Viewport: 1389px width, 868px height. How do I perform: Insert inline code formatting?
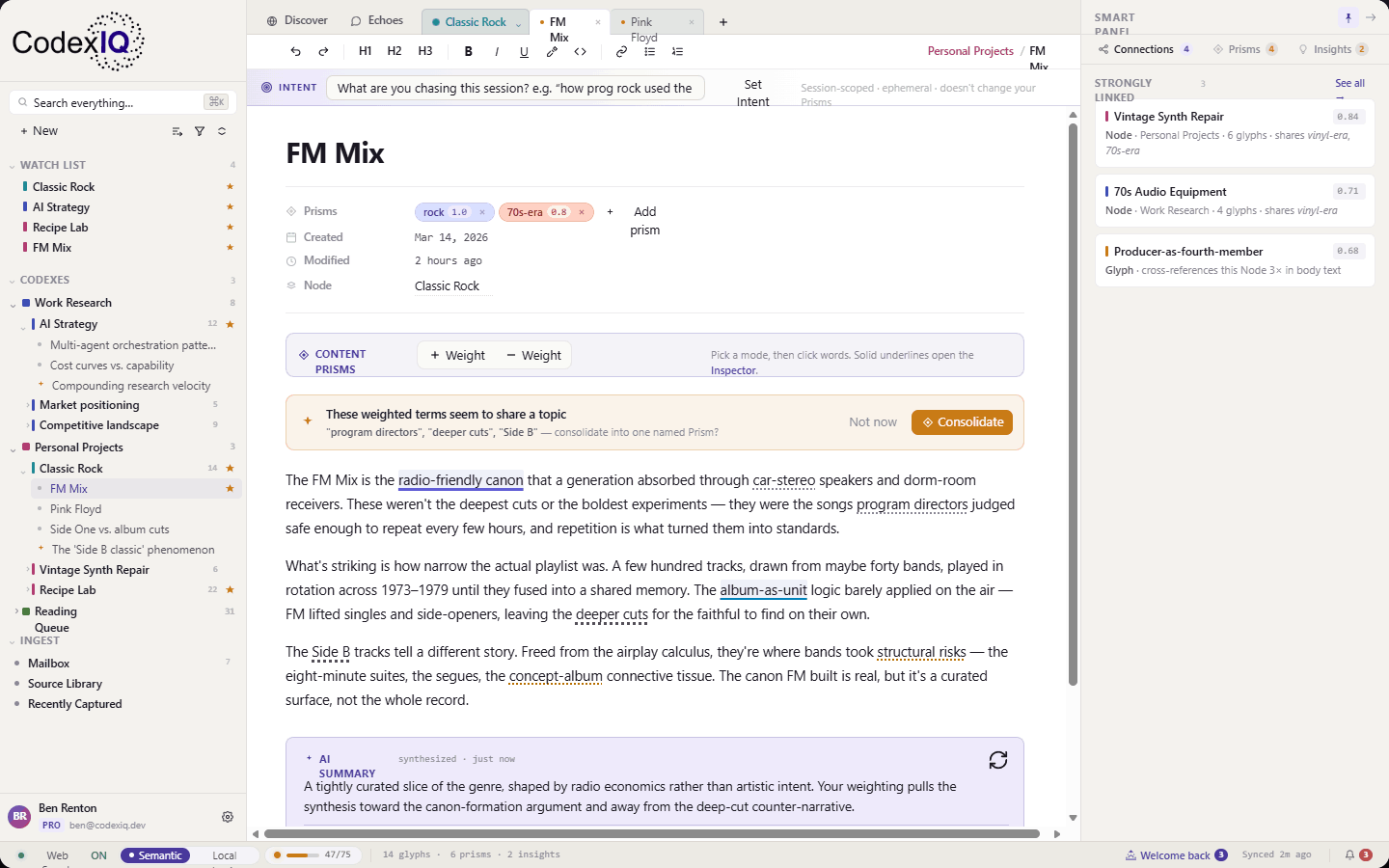581,52
